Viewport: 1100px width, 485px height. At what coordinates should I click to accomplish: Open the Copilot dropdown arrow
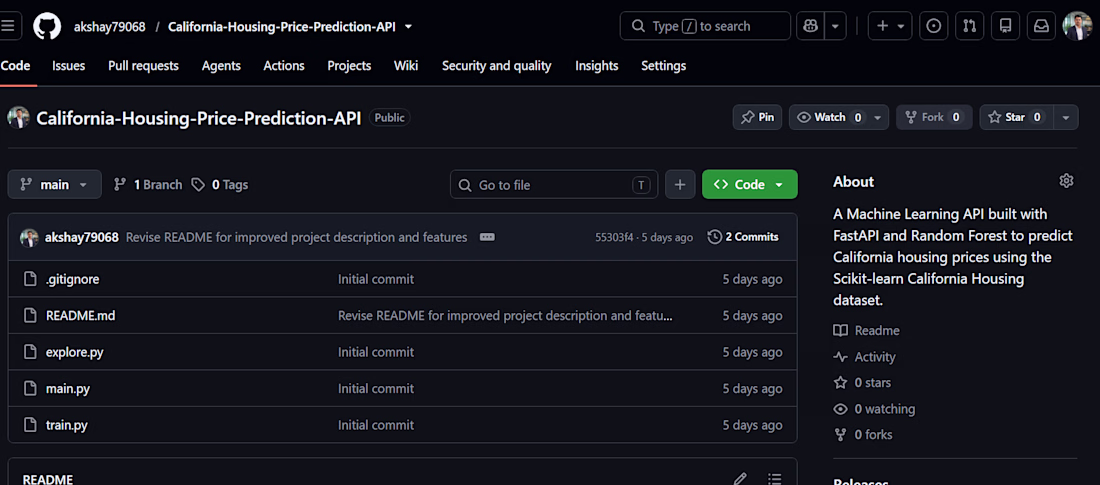coord(835,26)
